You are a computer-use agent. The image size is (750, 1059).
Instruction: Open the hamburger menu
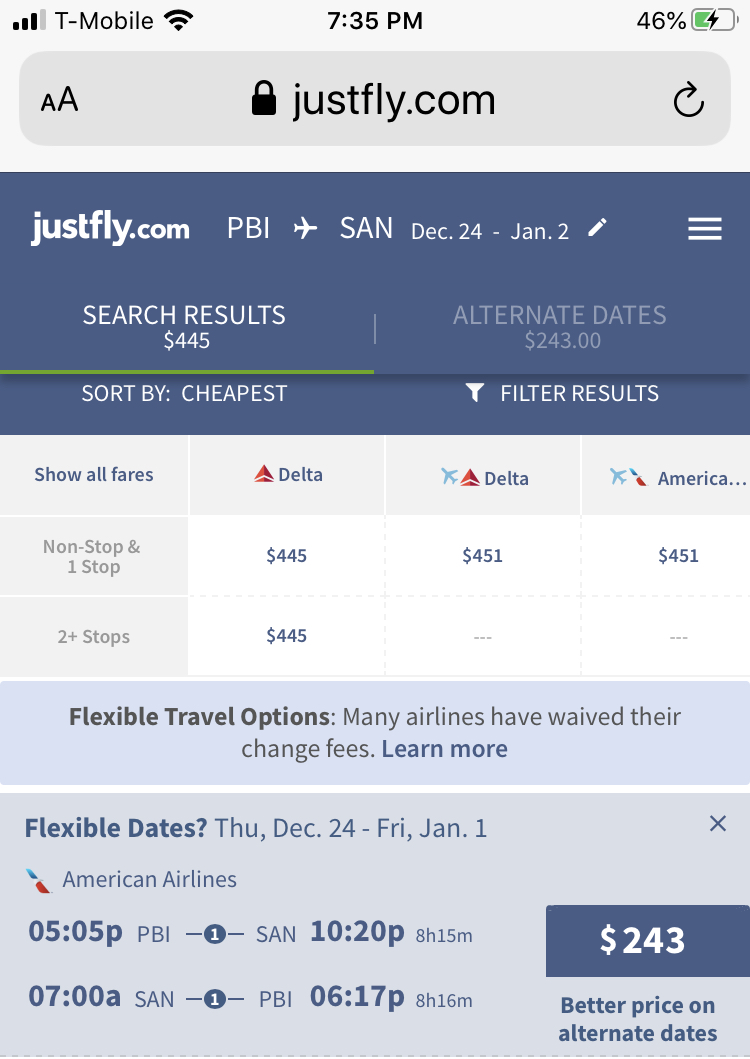(705, 229)
